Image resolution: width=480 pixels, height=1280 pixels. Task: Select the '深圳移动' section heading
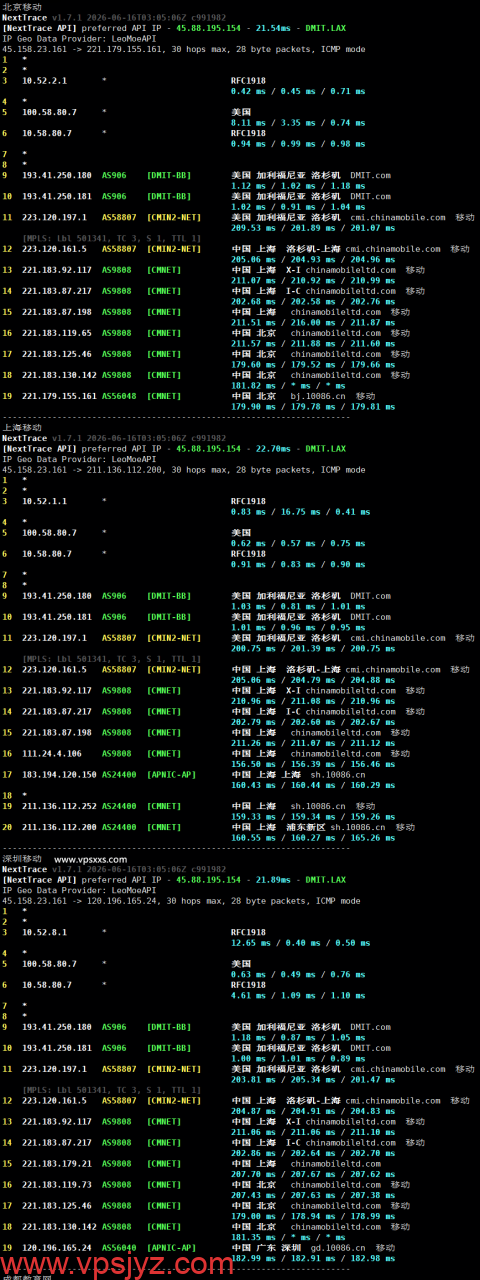tap(22, 858)
